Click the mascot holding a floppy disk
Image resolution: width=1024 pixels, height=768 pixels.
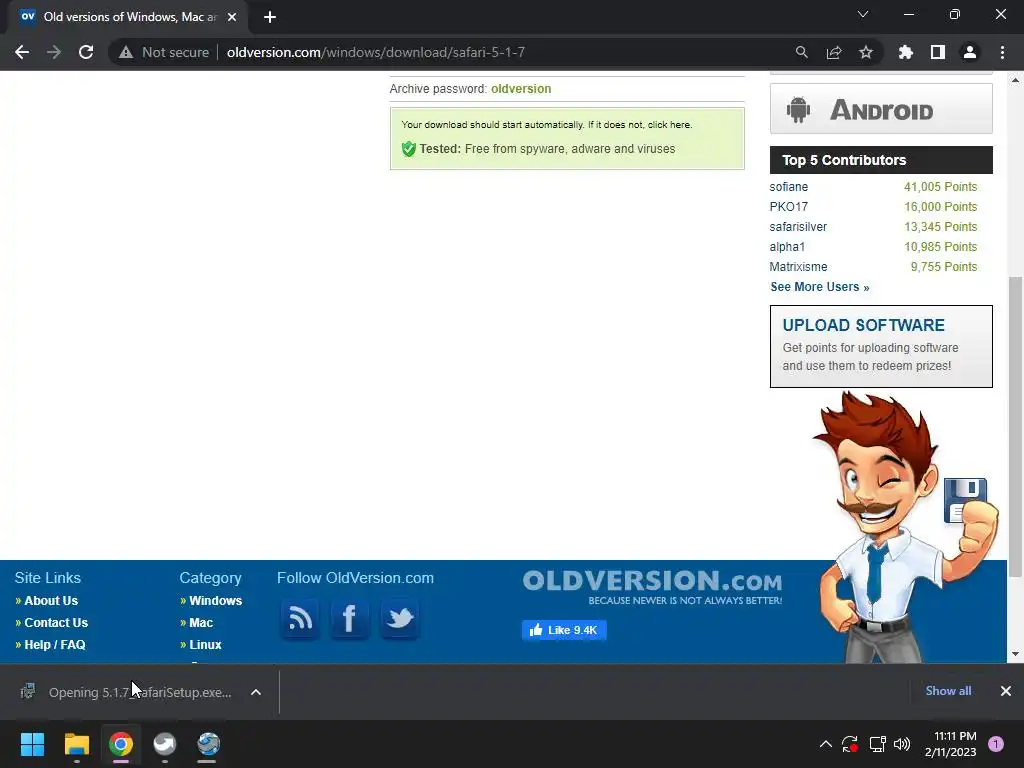(x=904, y=529)
